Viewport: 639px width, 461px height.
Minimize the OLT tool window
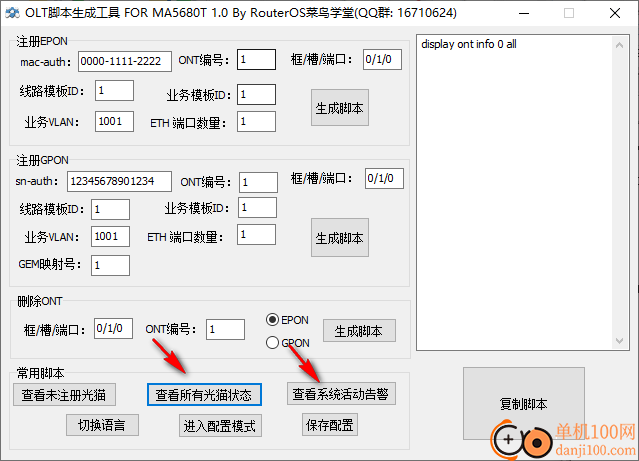click(x=524, y=13)
